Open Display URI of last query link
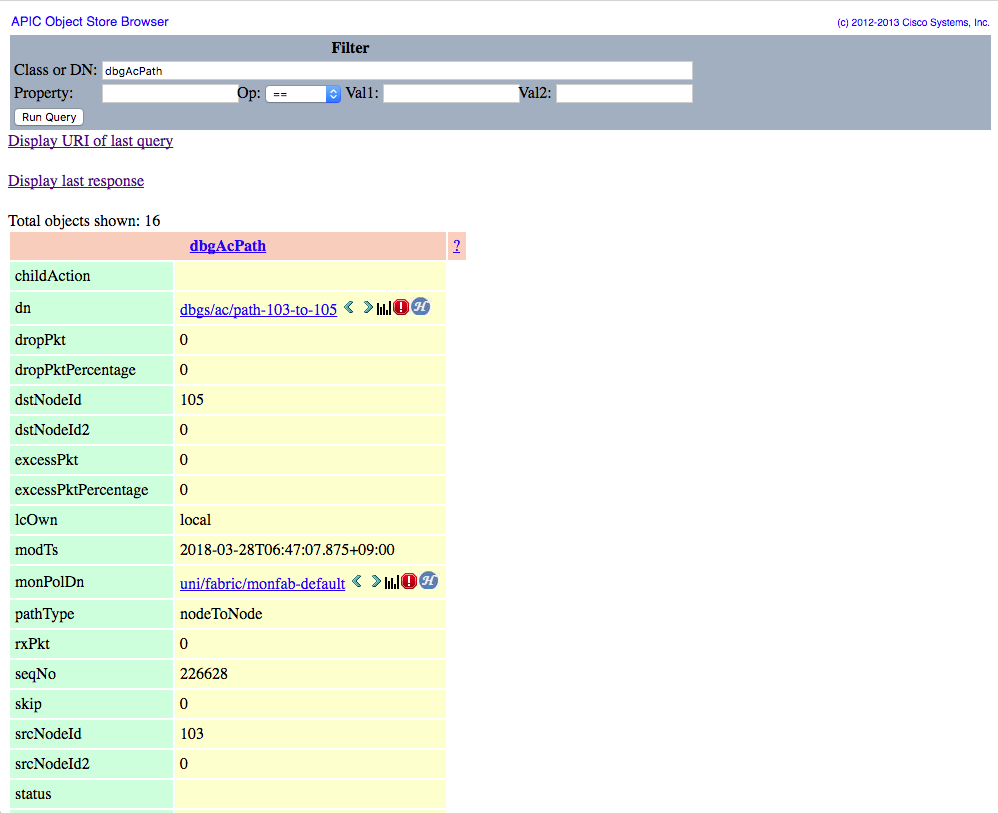Screen dimensions: 998x813 (90, 141)
